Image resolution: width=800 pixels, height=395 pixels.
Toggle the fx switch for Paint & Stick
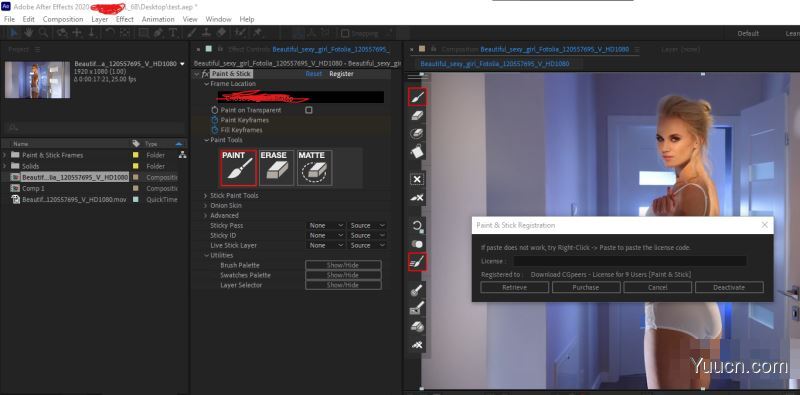(206, 74)
